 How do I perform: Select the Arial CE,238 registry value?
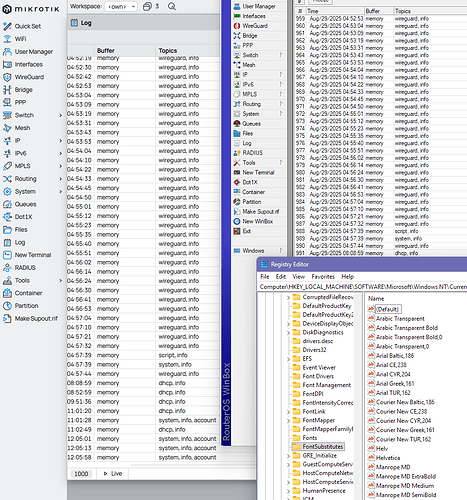coord(391,365)
